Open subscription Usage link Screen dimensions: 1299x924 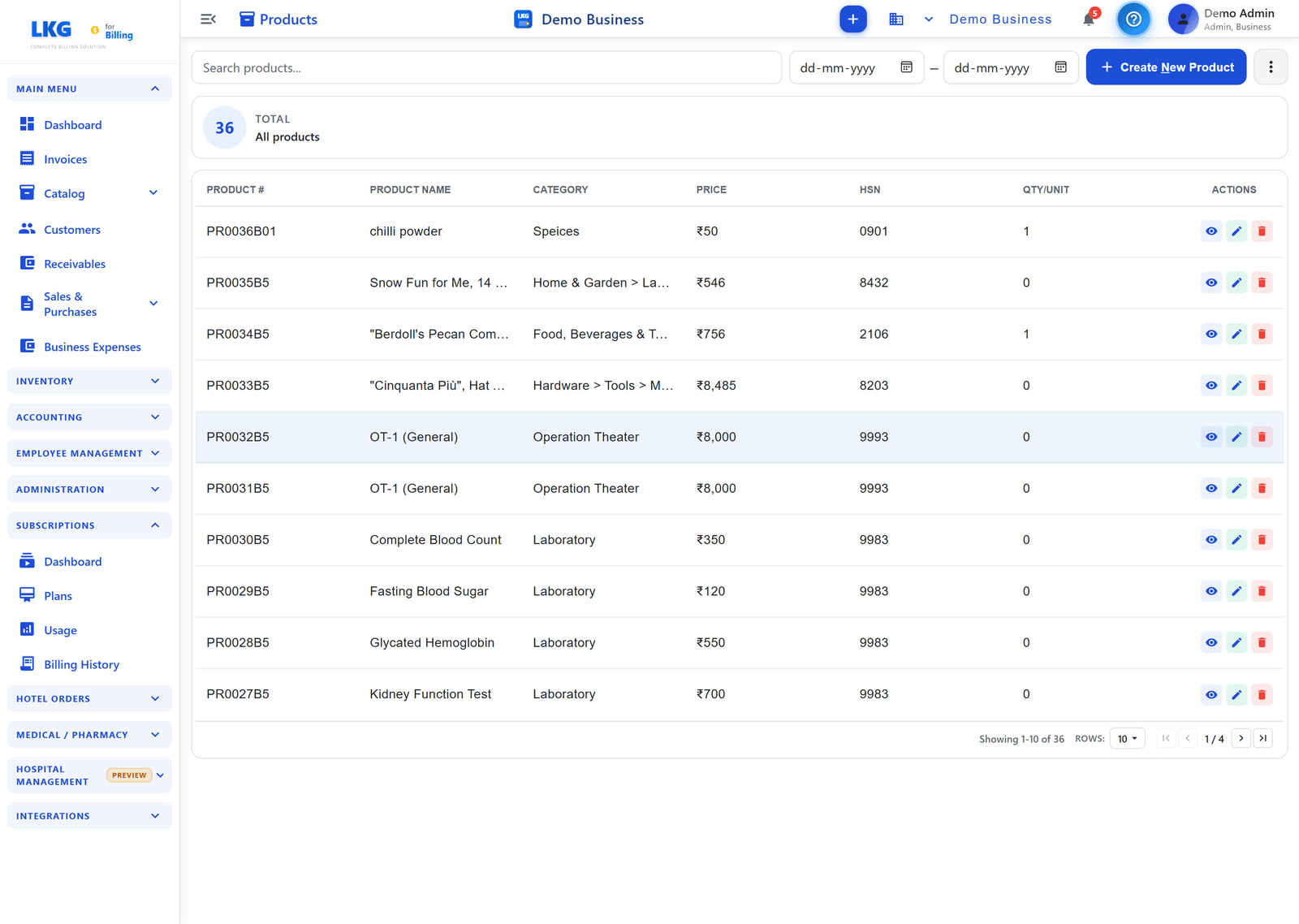[89, 630]
